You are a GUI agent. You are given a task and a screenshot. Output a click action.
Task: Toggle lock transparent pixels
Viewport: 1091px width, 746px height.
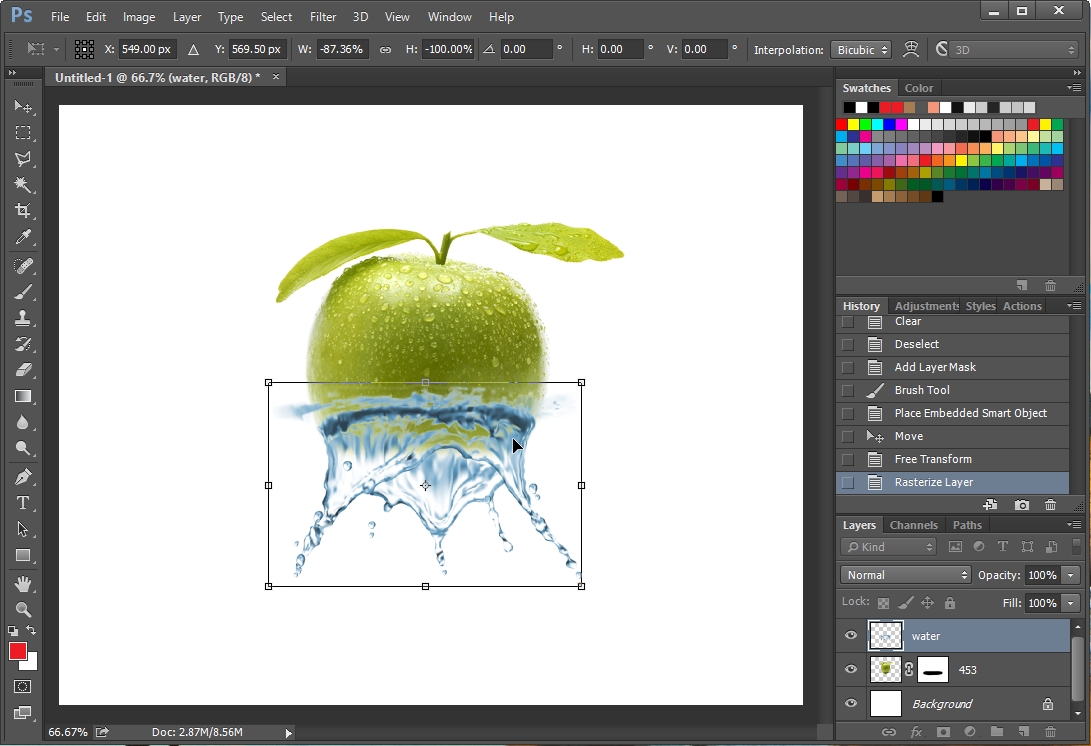point(883,603)
